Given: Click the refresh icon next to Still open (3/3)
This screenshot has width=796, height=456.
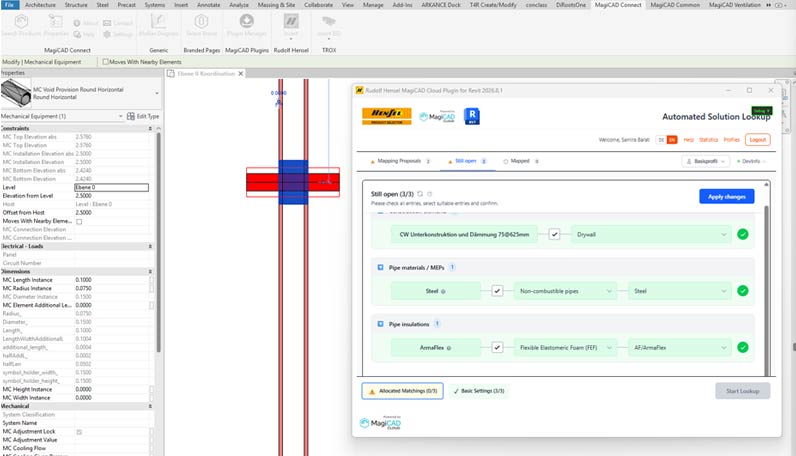Looking at the screenshot, I should pyautogui.click(x=420, y=194).
